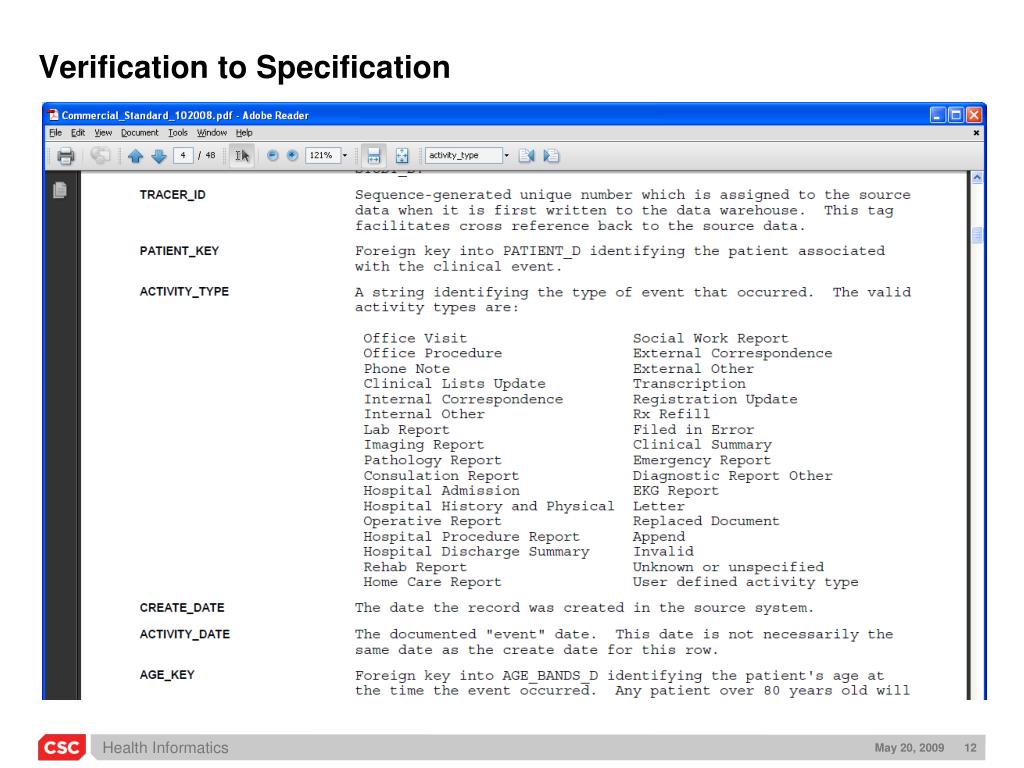Open the Help menu
The image size is (1024, 768).
tap(244, 133)
